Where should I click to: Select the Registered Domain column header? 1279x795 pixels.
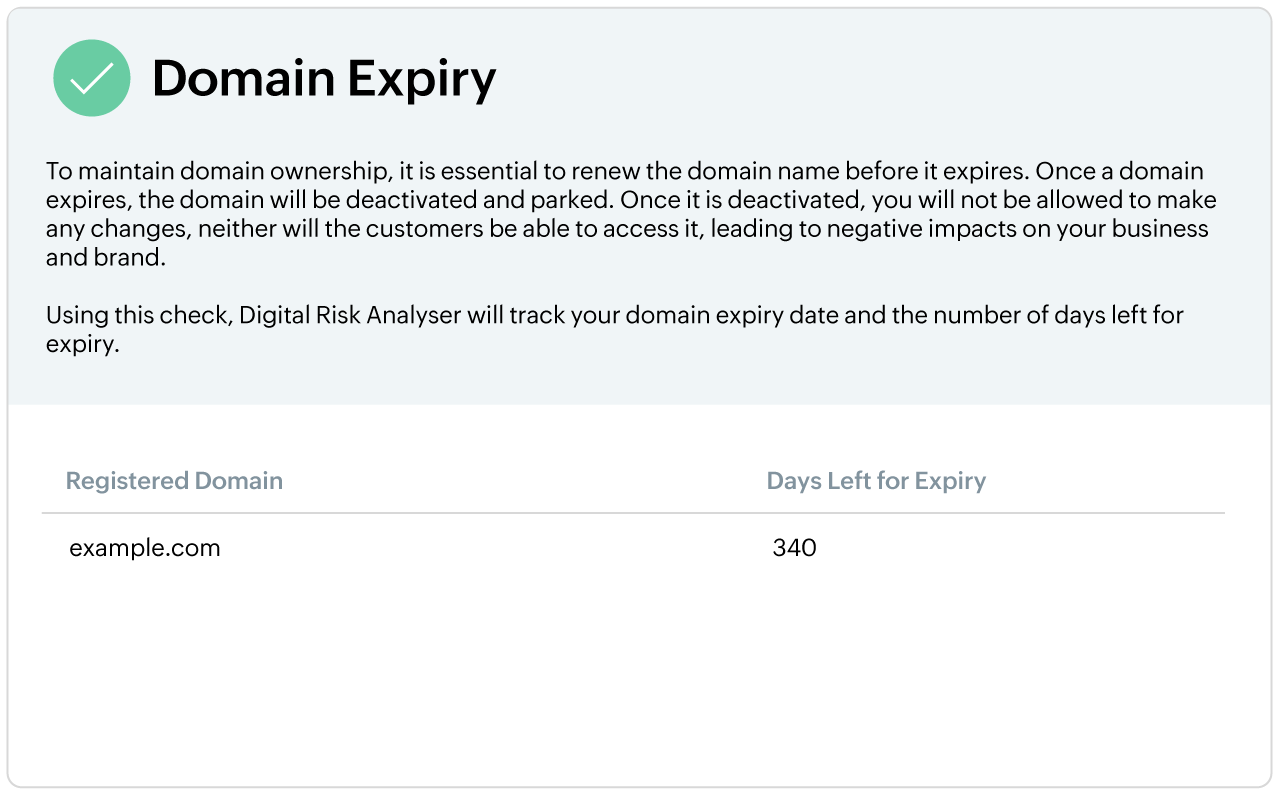[x=174, y=481]
